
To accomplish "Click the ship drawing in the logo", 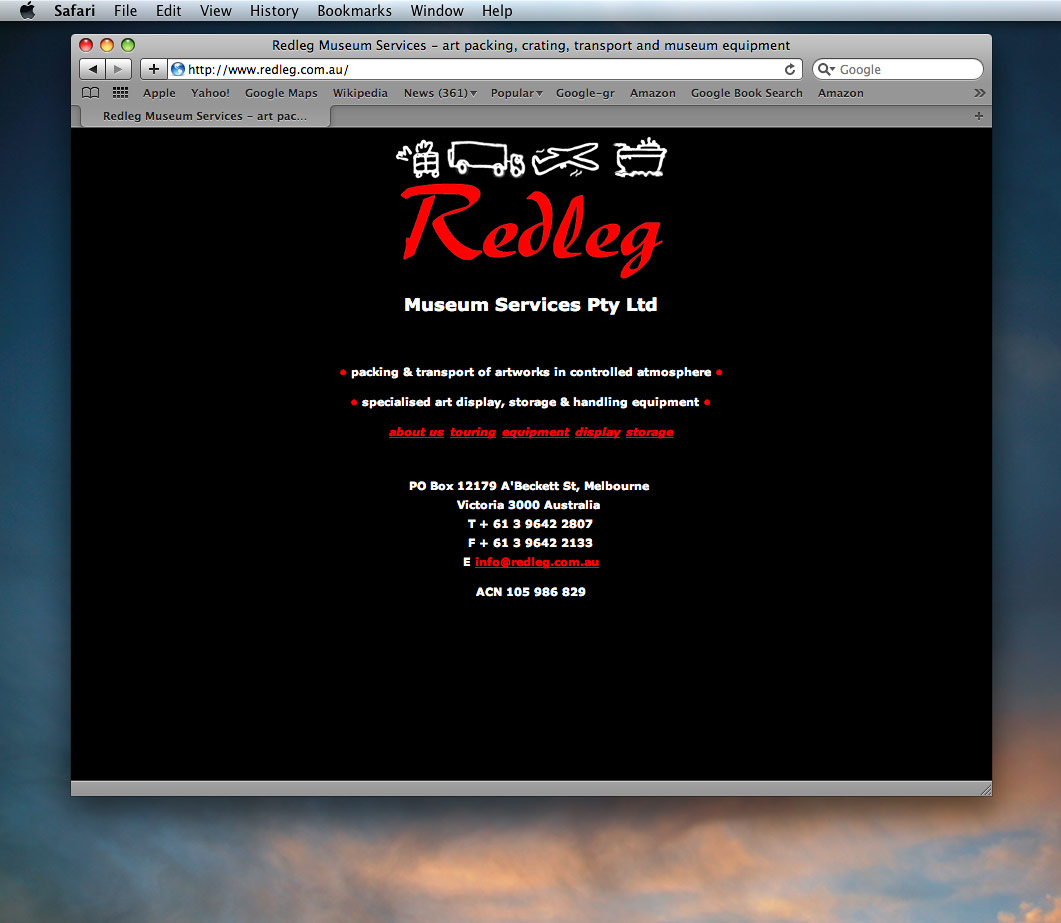I will point(641,158).
